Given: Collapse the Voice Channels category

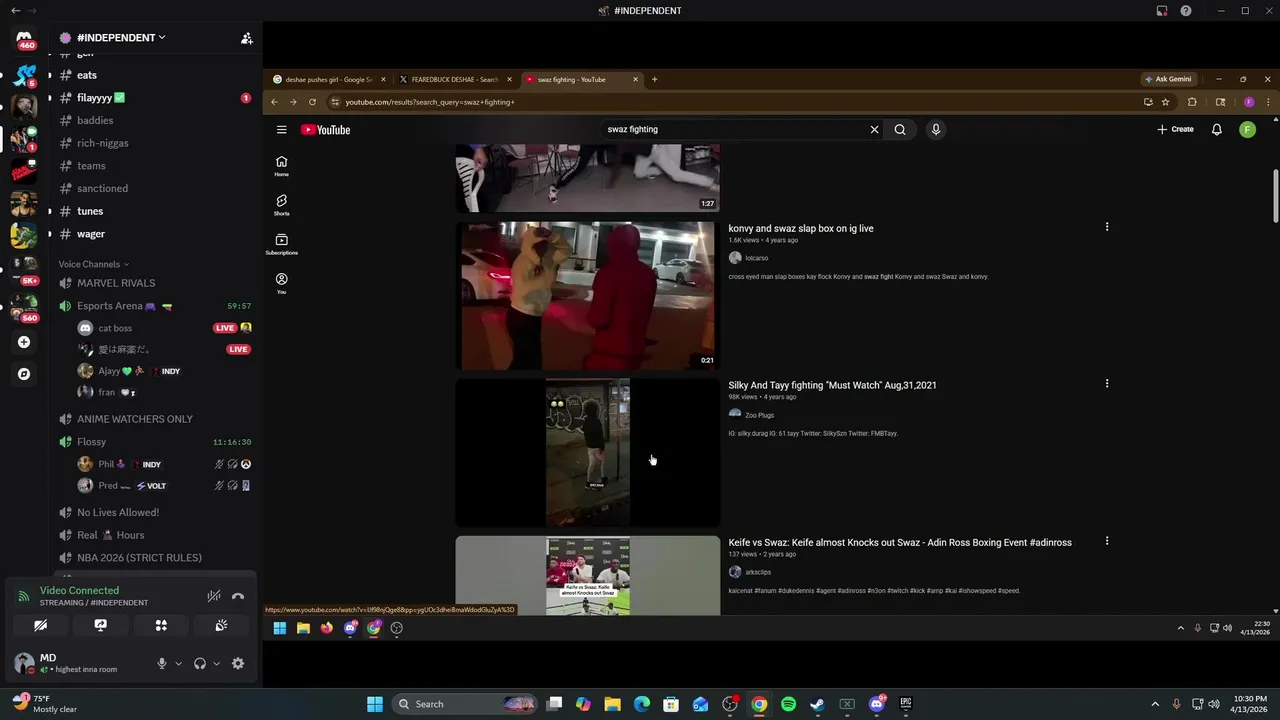Looking at the screenshot, I should 93,264.
